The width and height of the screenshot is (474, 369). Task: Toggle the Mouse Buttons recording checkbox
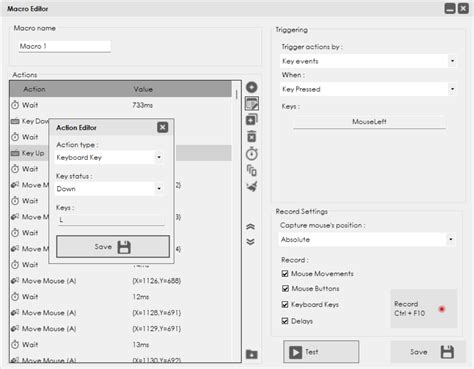tap(285, 288)
